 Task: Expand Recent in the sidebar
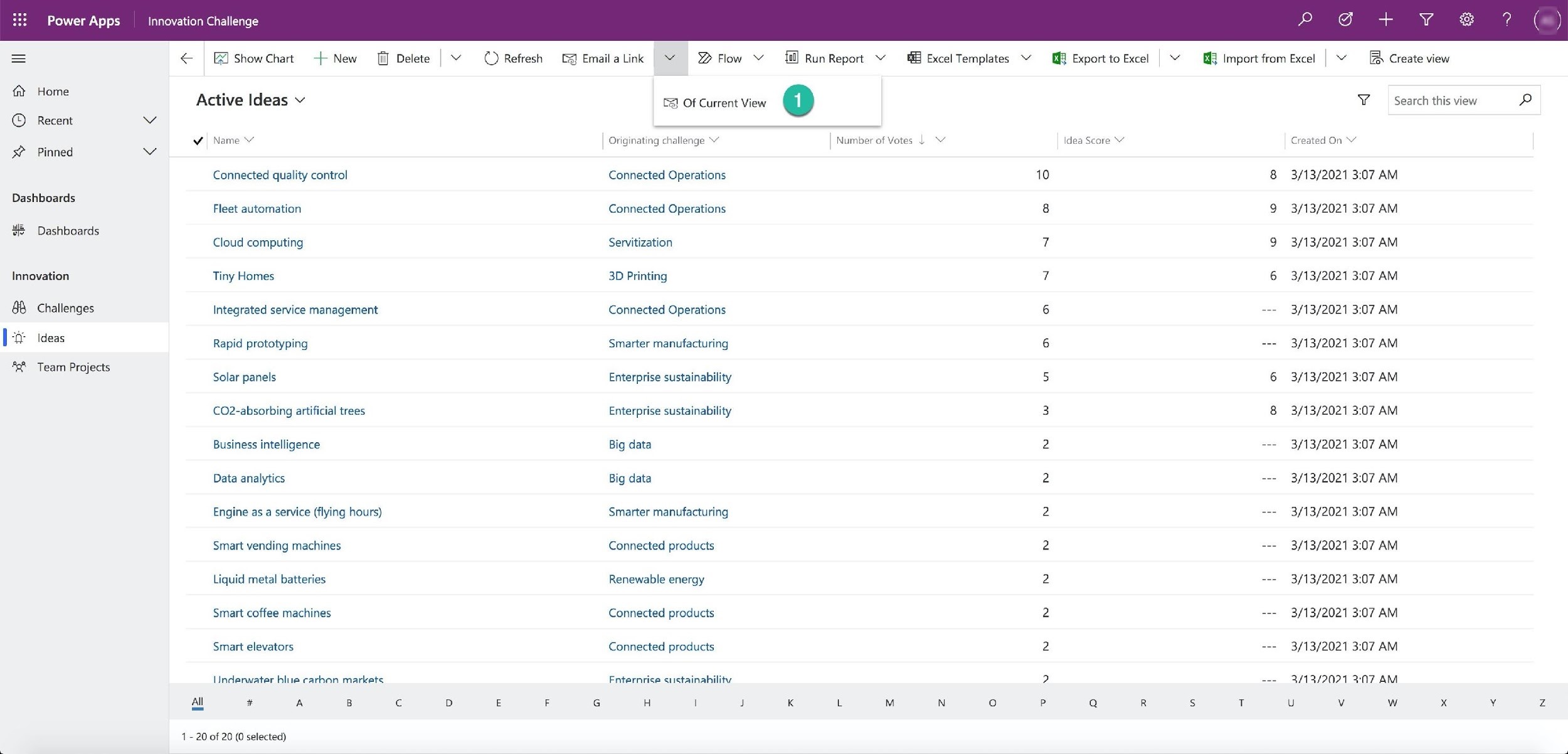149,120
